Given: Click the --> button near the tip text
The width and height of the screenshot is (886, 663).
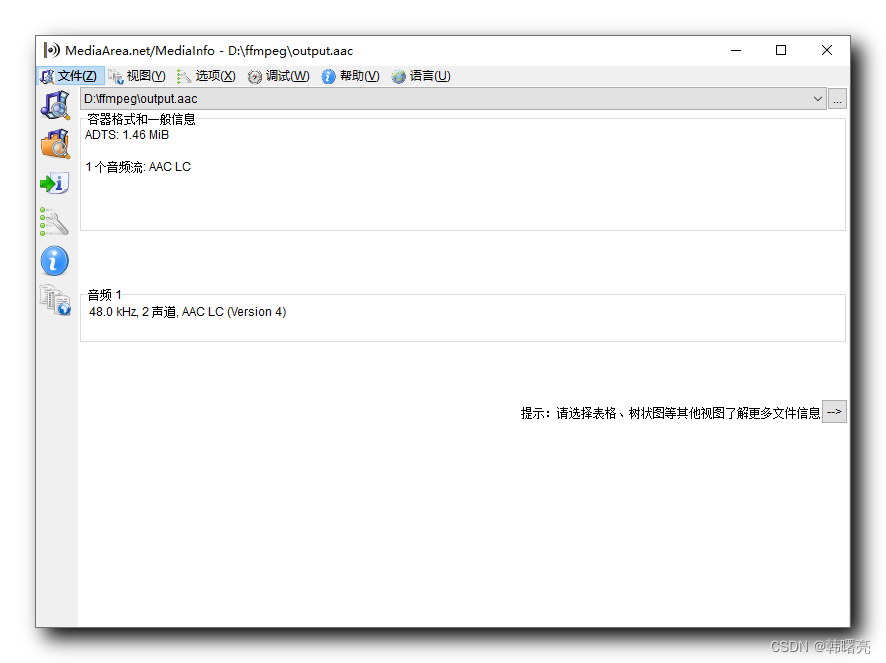Looking at the screenshot, I should click(834, 412).
